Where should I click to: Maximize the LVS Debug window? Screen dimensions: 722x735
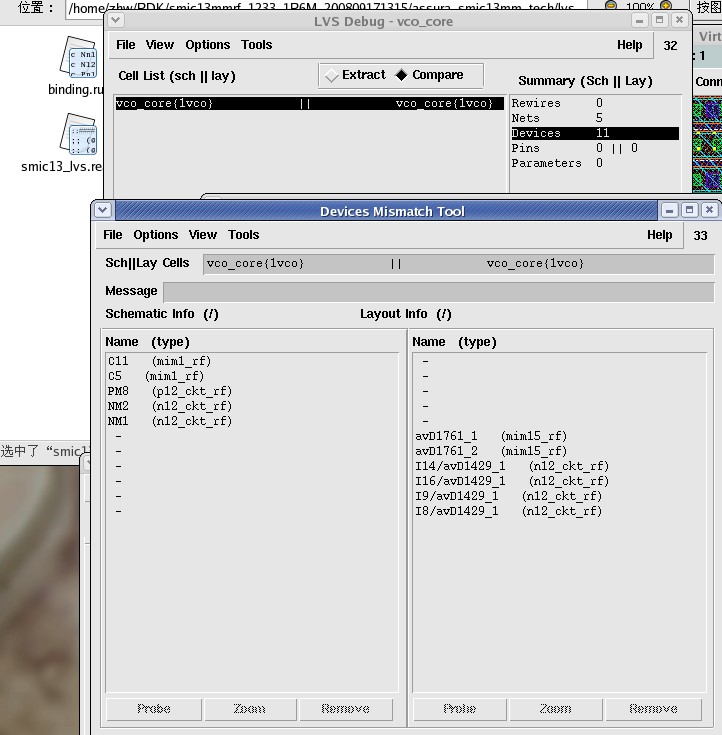coord(659,20)
